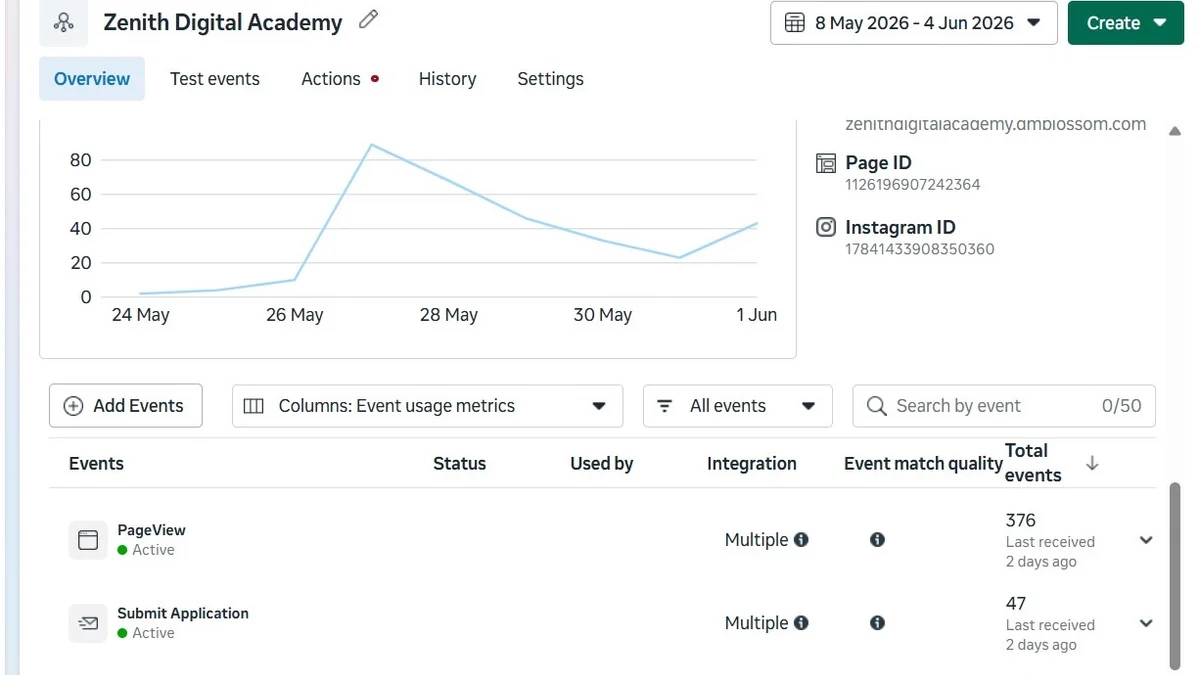This screenshot has width=1200, height=675.
Task: Click the info icon next to PageView Multiple
Action: pyautogui.click(x=801, y=539)
